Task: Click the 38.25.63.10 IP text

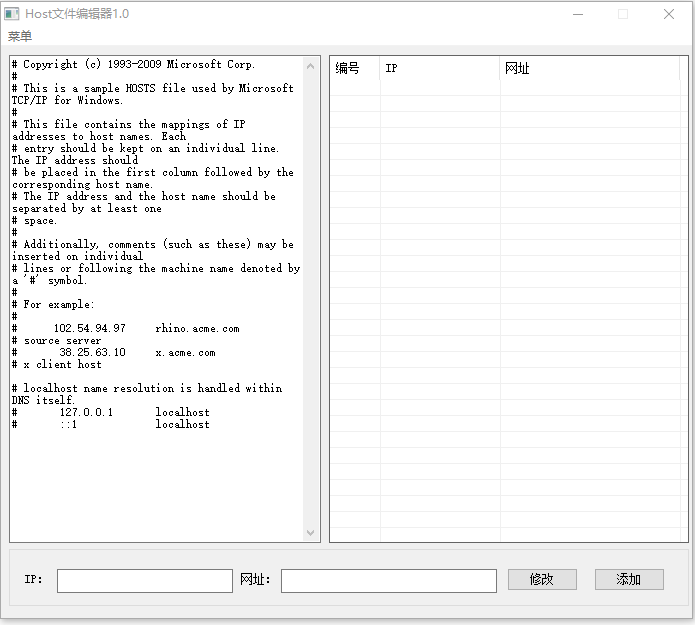Action: [x=93, y=352]
